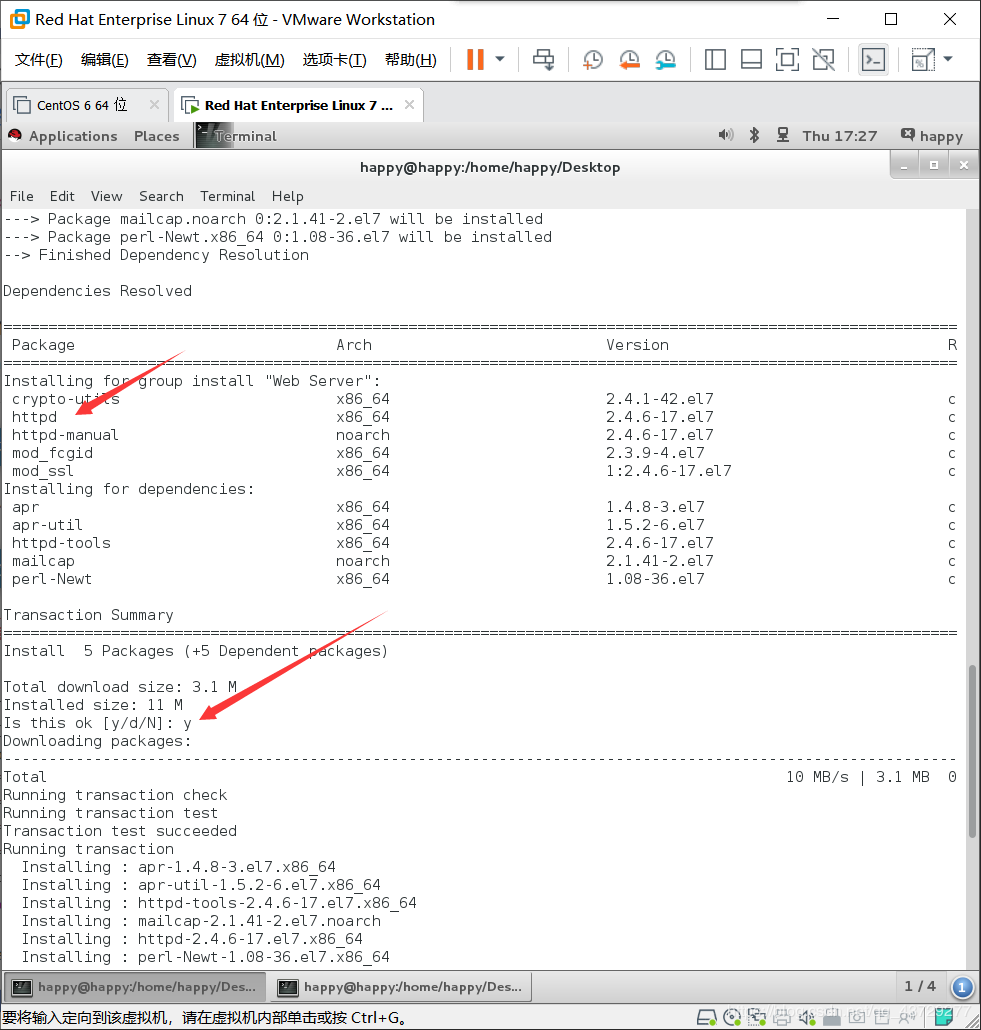
Task: Click the network connection icon in GNOME panel
Action: [x=783, y=135]
